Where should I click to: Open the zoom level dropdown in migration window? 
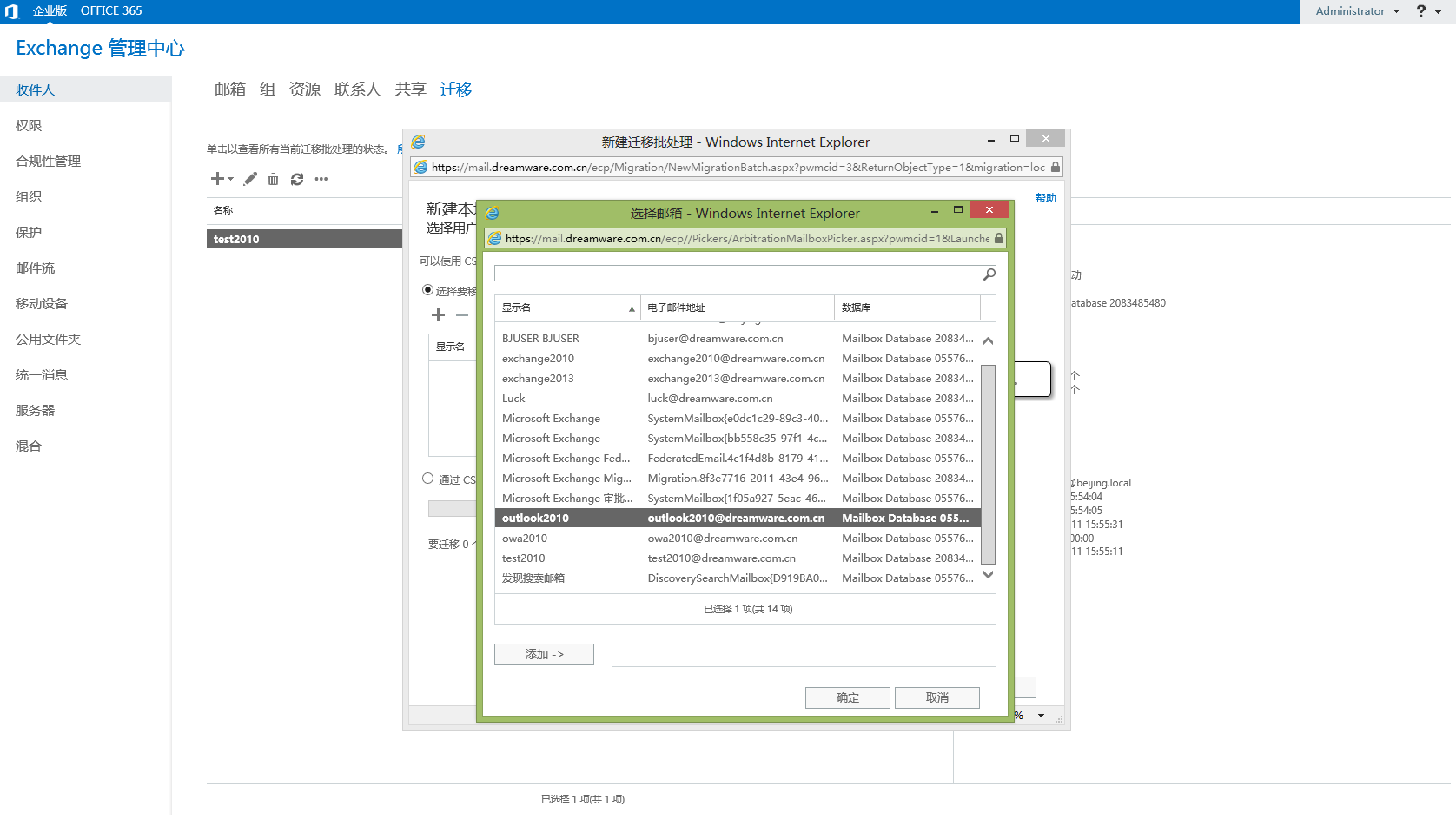(x=1041, y=716)
